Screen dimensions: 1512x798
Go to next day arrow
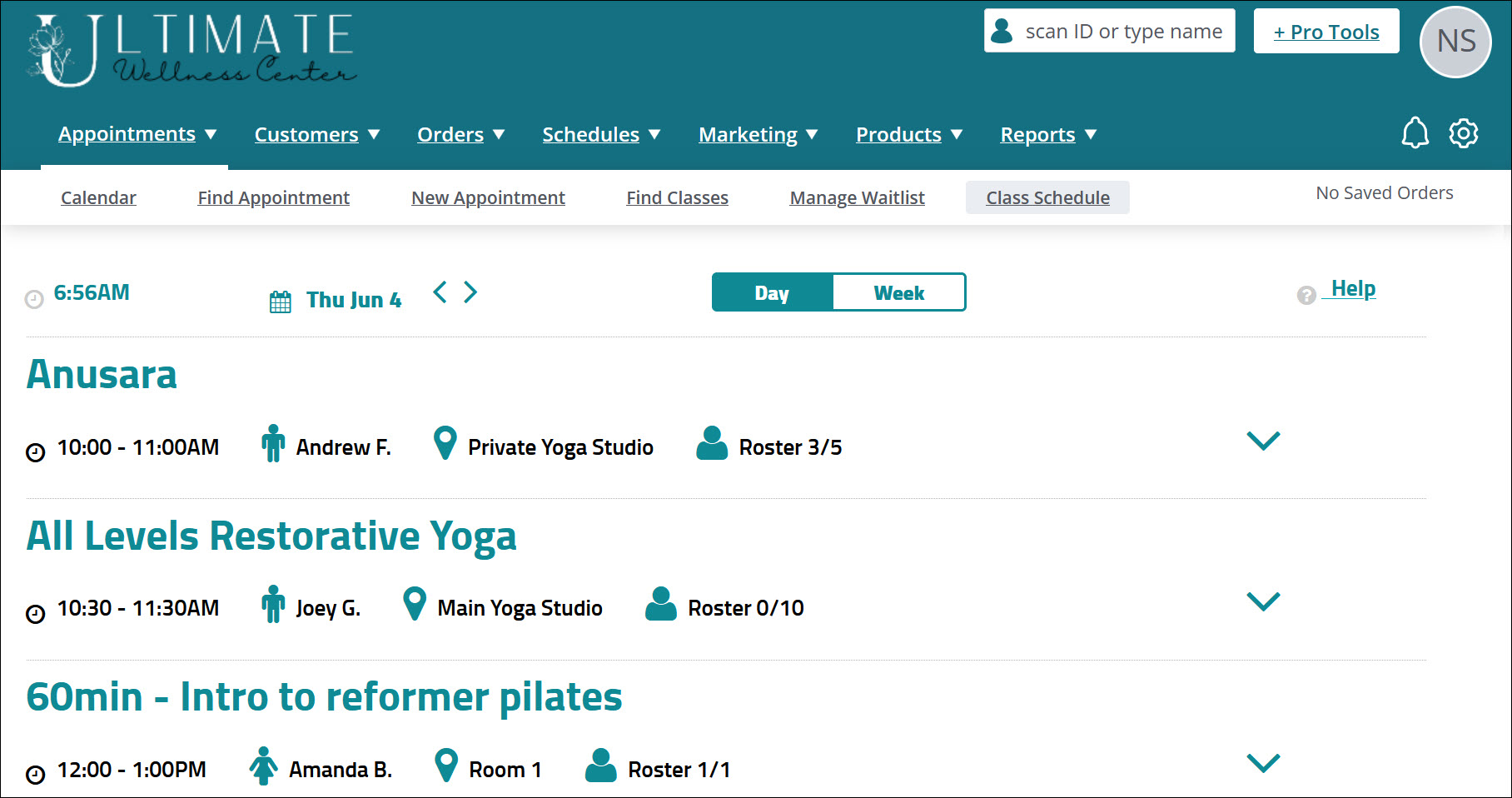click(x=470, y=292)
